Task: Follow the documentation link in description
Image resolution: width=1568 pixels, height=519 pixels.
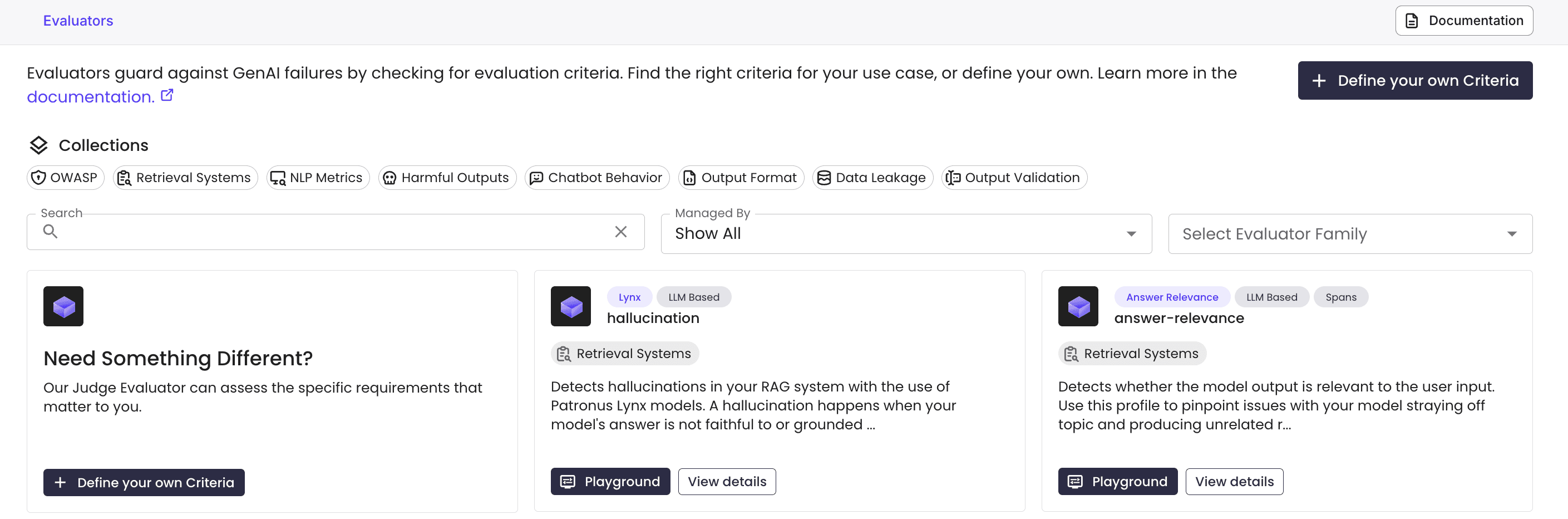Action: click(90, 97)
